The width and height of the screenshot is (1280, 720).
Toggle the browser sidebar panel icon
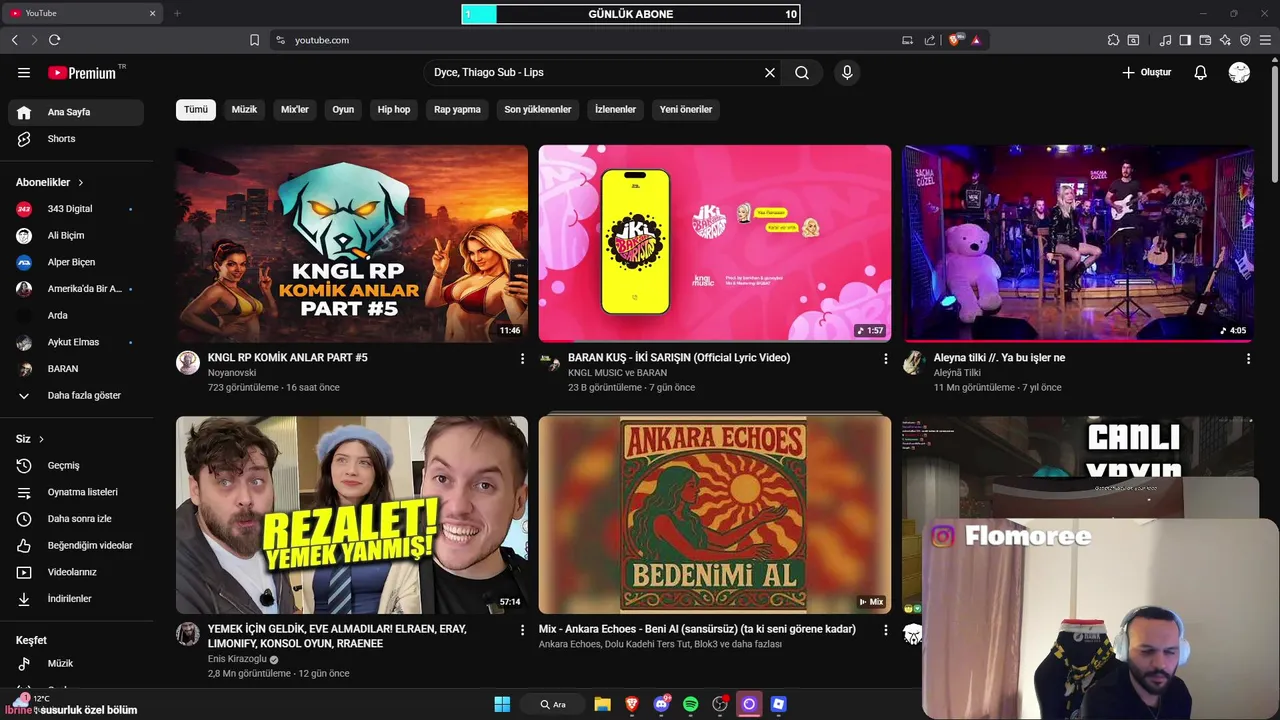coord(1185,40)
